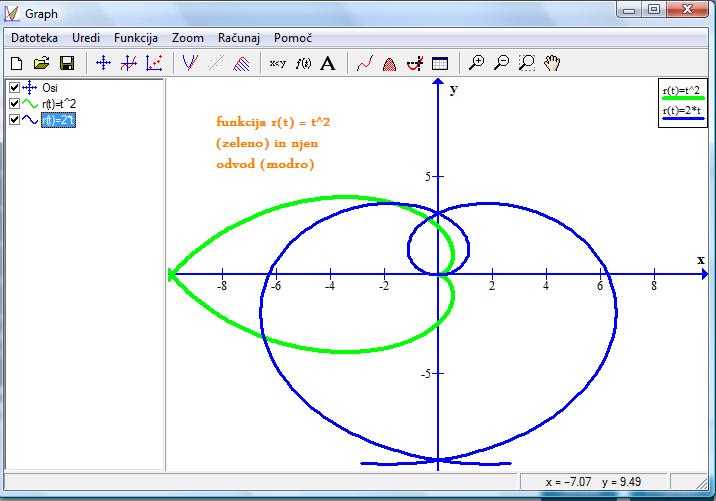Open a file with the folder icon
The image size is (716, 501).
[x=42, y=63]
